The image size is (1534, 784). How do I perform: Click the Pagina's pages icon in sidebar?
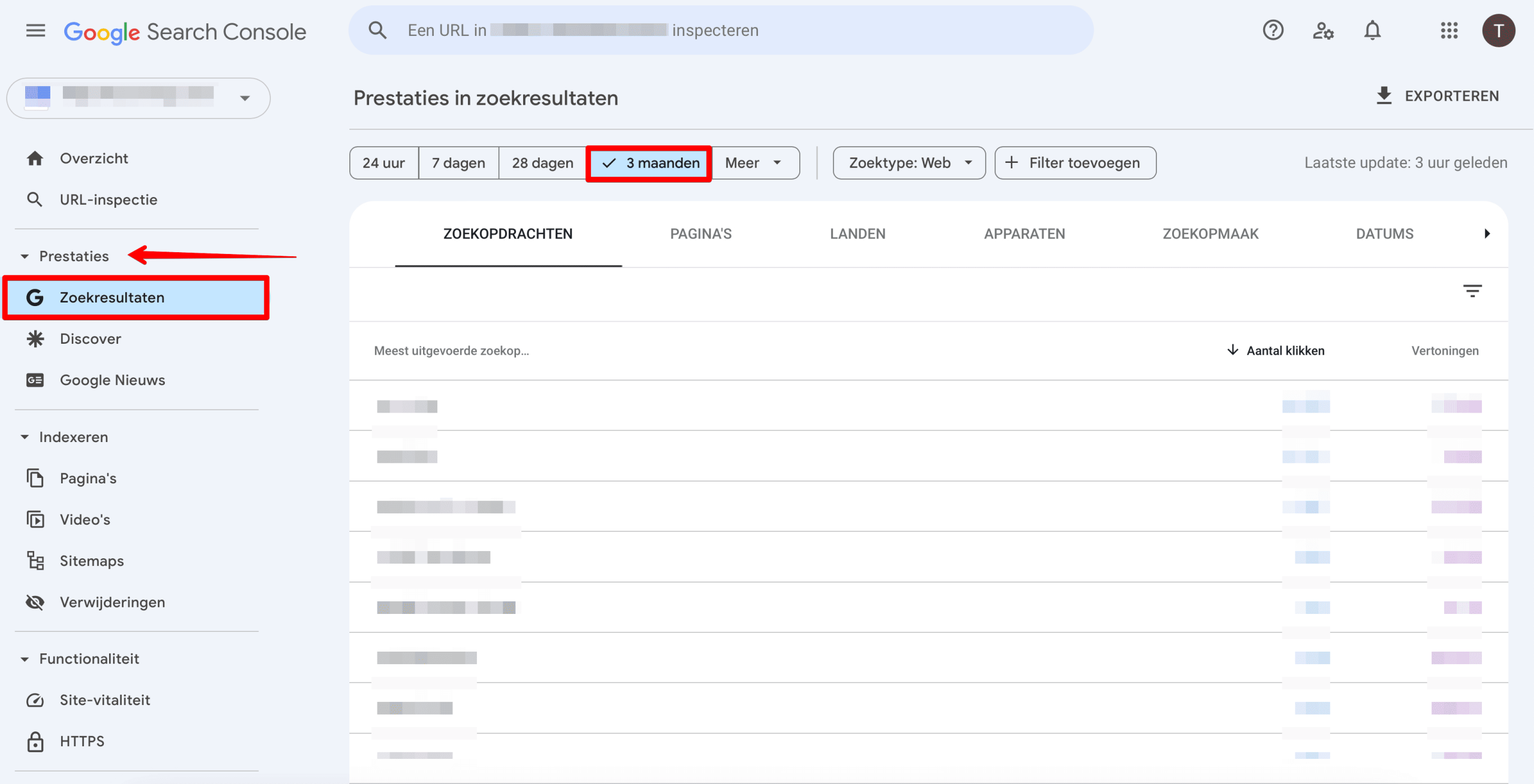pyautogui.click(x=35, y=478)
